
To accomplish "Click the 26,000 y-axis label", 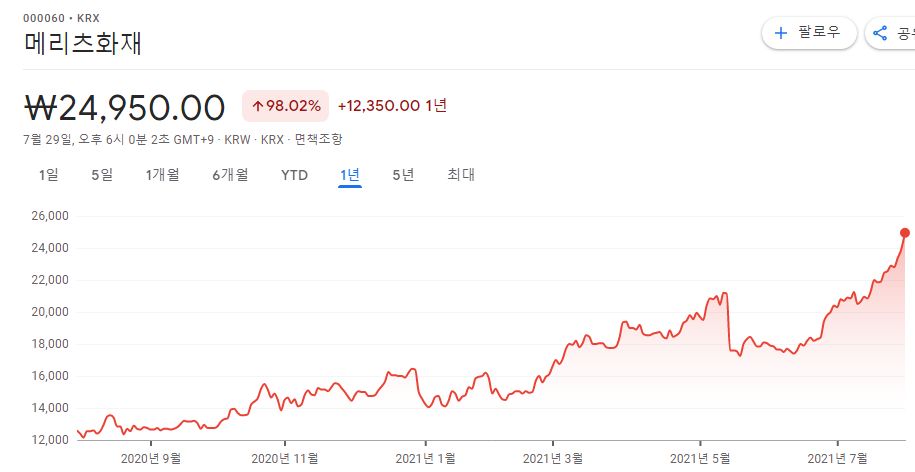I will [49, 216].
